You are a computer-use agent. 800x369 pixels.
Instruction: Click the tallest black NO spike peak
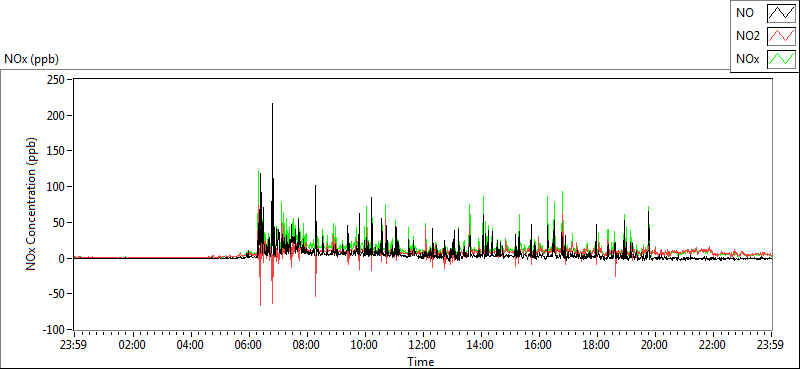click(x=272, y=104)
